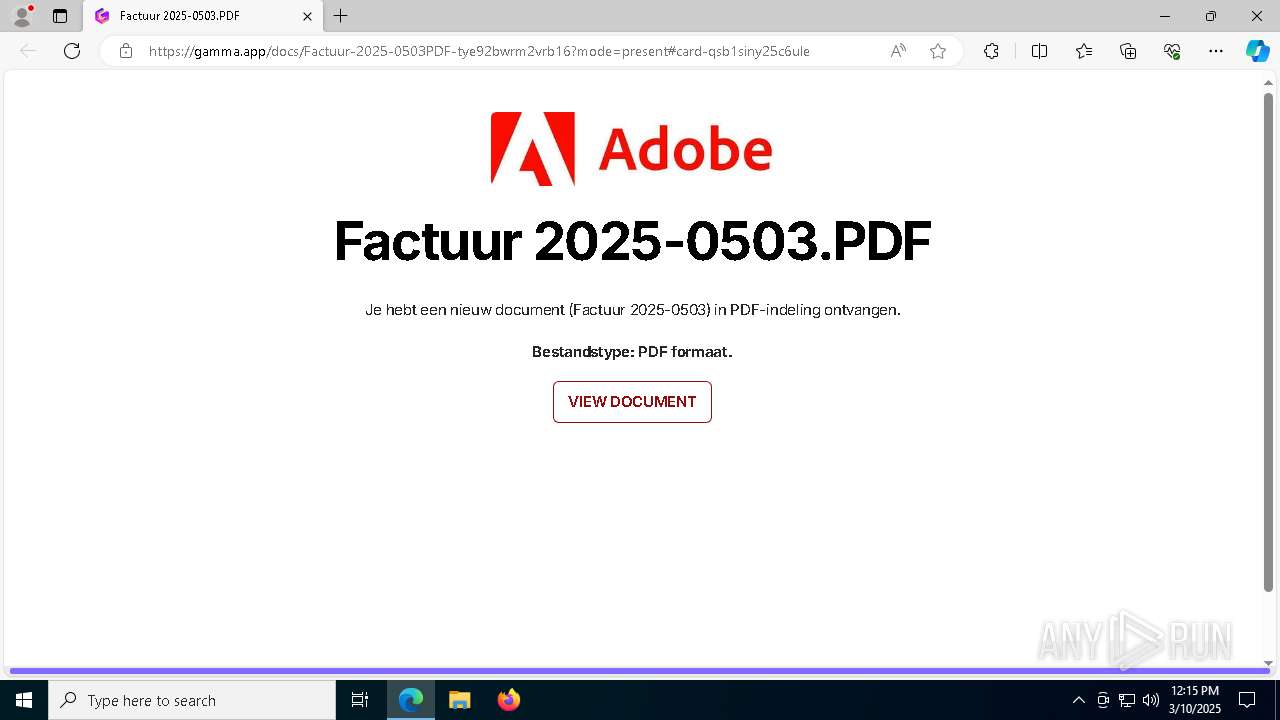Image resolution: width=1280 pixels, height=720 pixels.
Task: Open Task View on taskbar
Action: click(x=360, y=700)
